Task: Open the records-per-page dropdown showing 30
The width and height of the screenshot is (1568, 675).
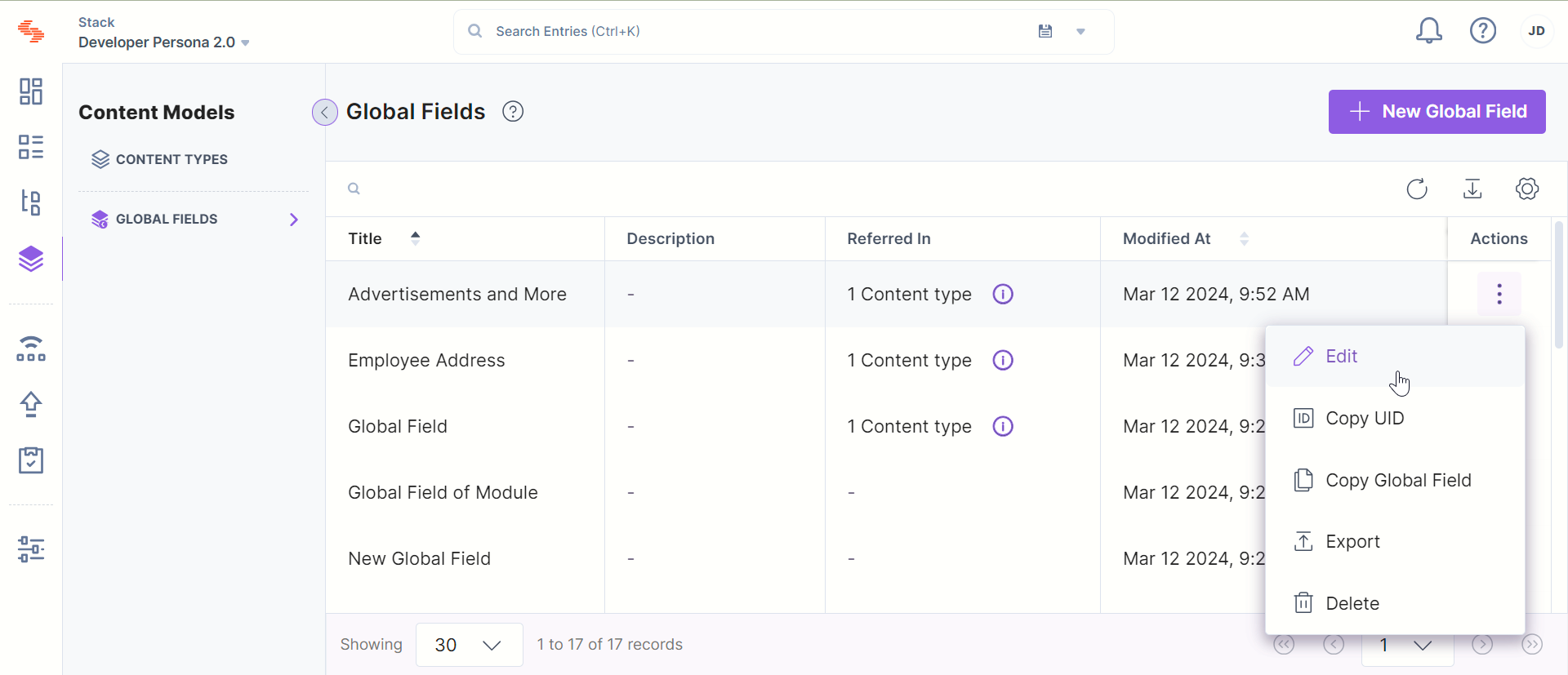Action: (x=470, y=645)
